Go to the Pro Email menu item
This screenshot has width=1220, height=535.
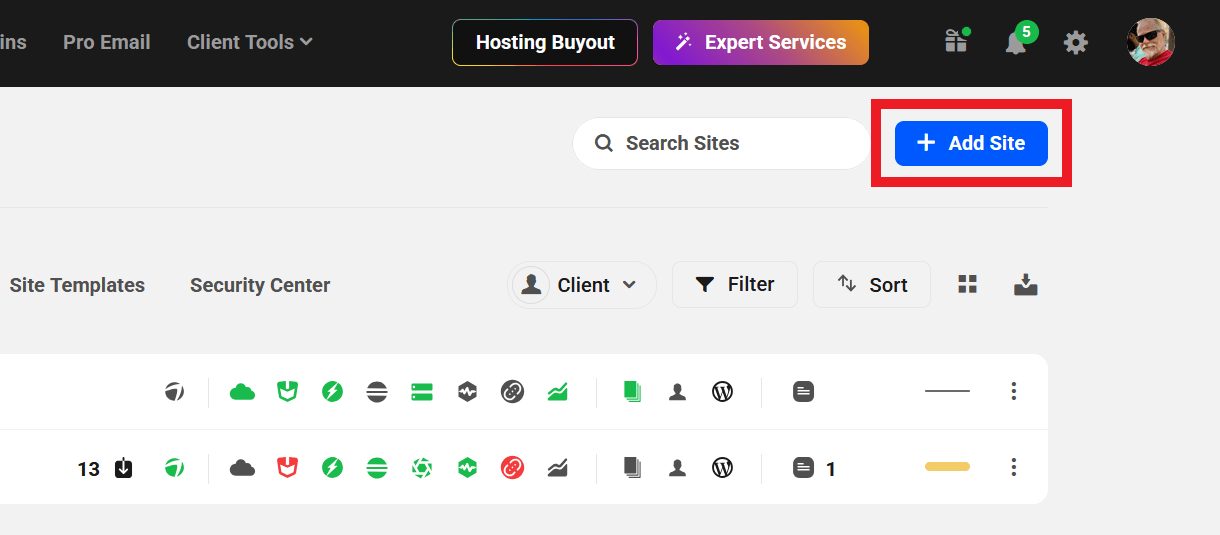click(106, 42)
